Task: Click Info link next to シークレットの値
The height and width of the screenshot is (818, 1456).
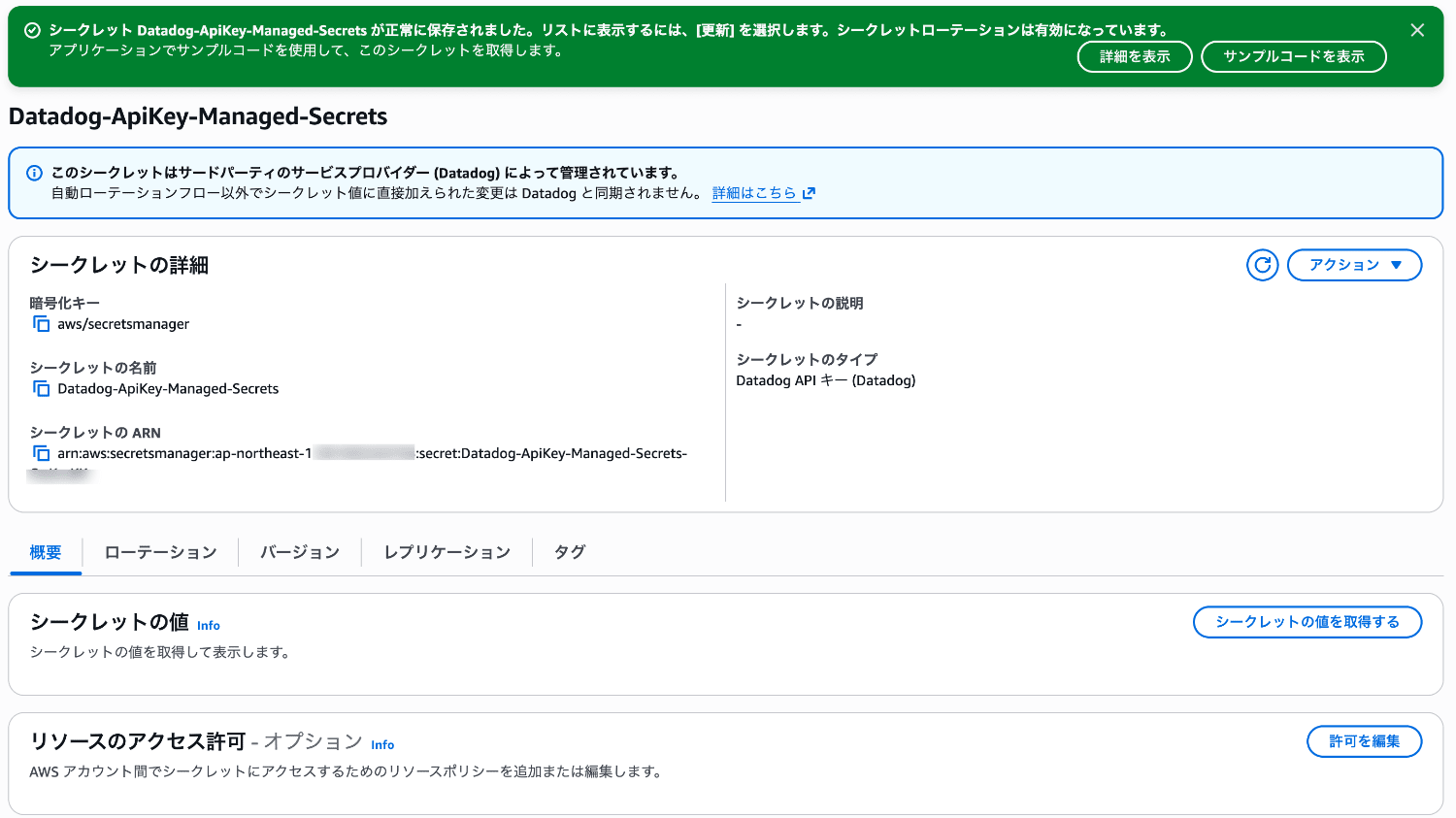Action: pyautogui.click(x=209, y=626)
